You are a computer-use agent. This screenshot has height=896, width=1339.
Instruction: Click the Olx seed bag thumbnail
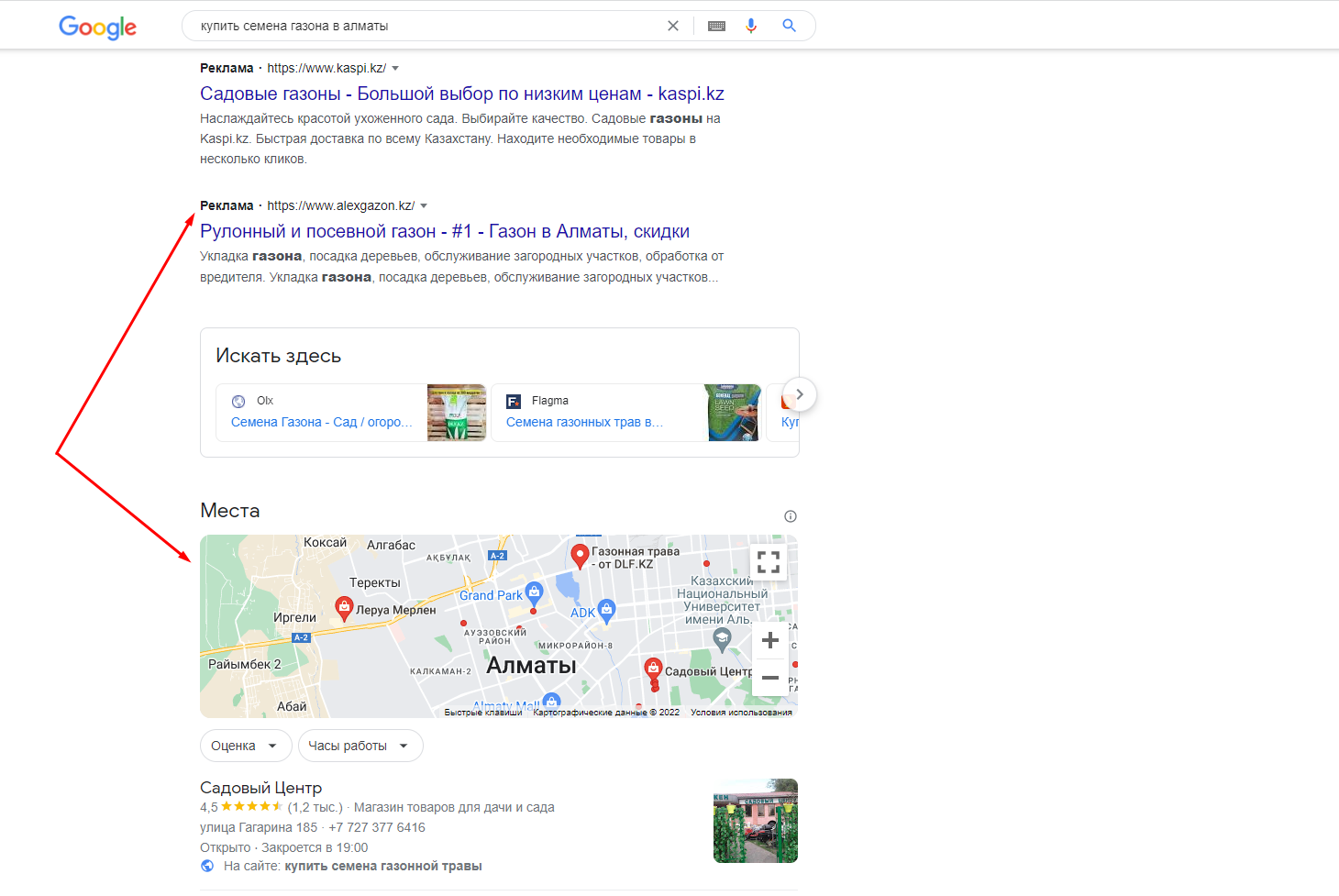457,413
